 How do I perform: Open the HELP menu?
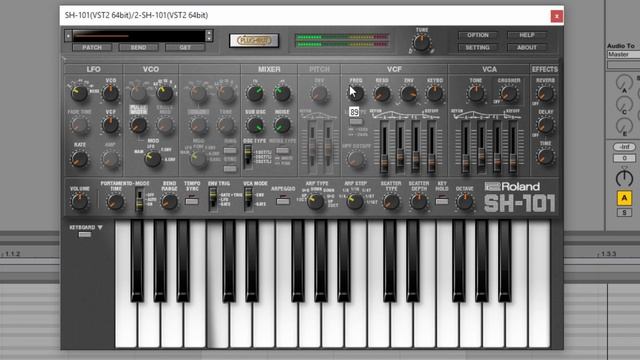527,36
